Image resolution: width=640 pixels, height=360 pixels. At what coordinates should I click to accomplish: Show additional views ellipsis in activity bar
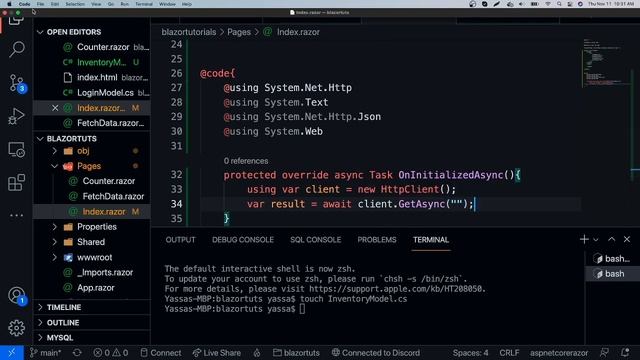pyautogui.click(x=16, y=215)
